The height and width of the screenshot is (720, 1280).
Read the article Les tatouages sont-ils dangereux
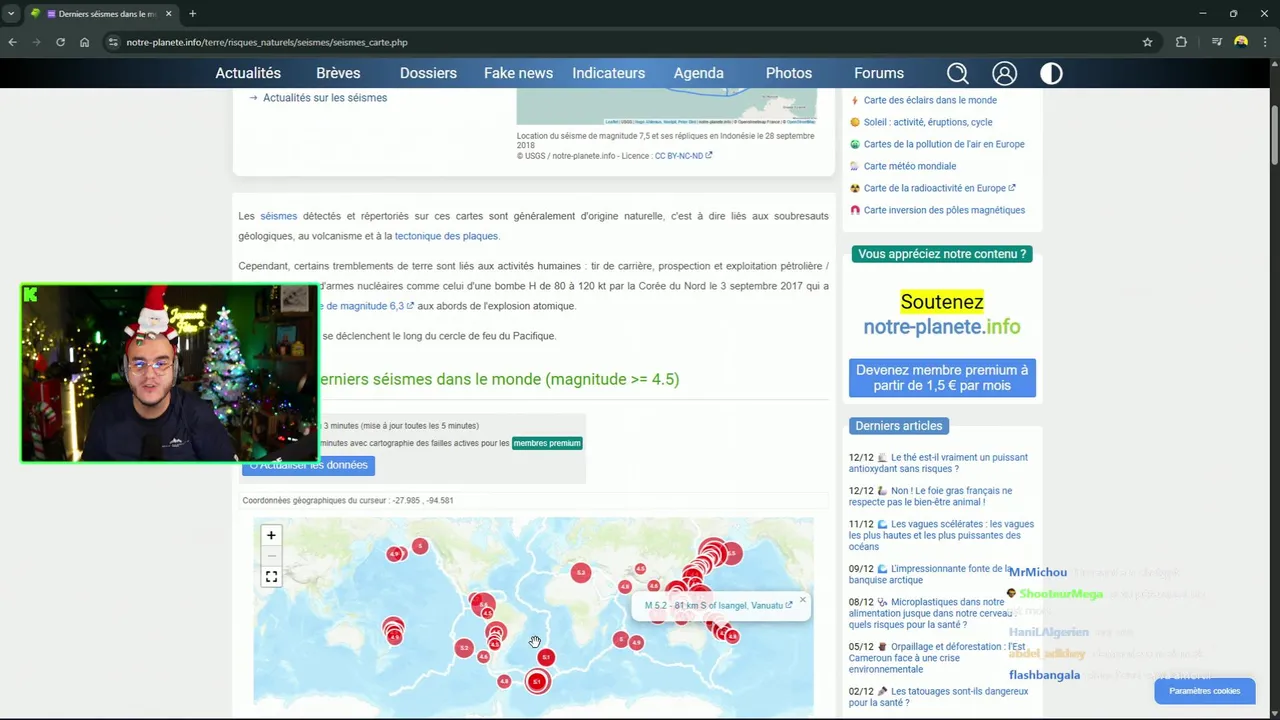(938, 697)
